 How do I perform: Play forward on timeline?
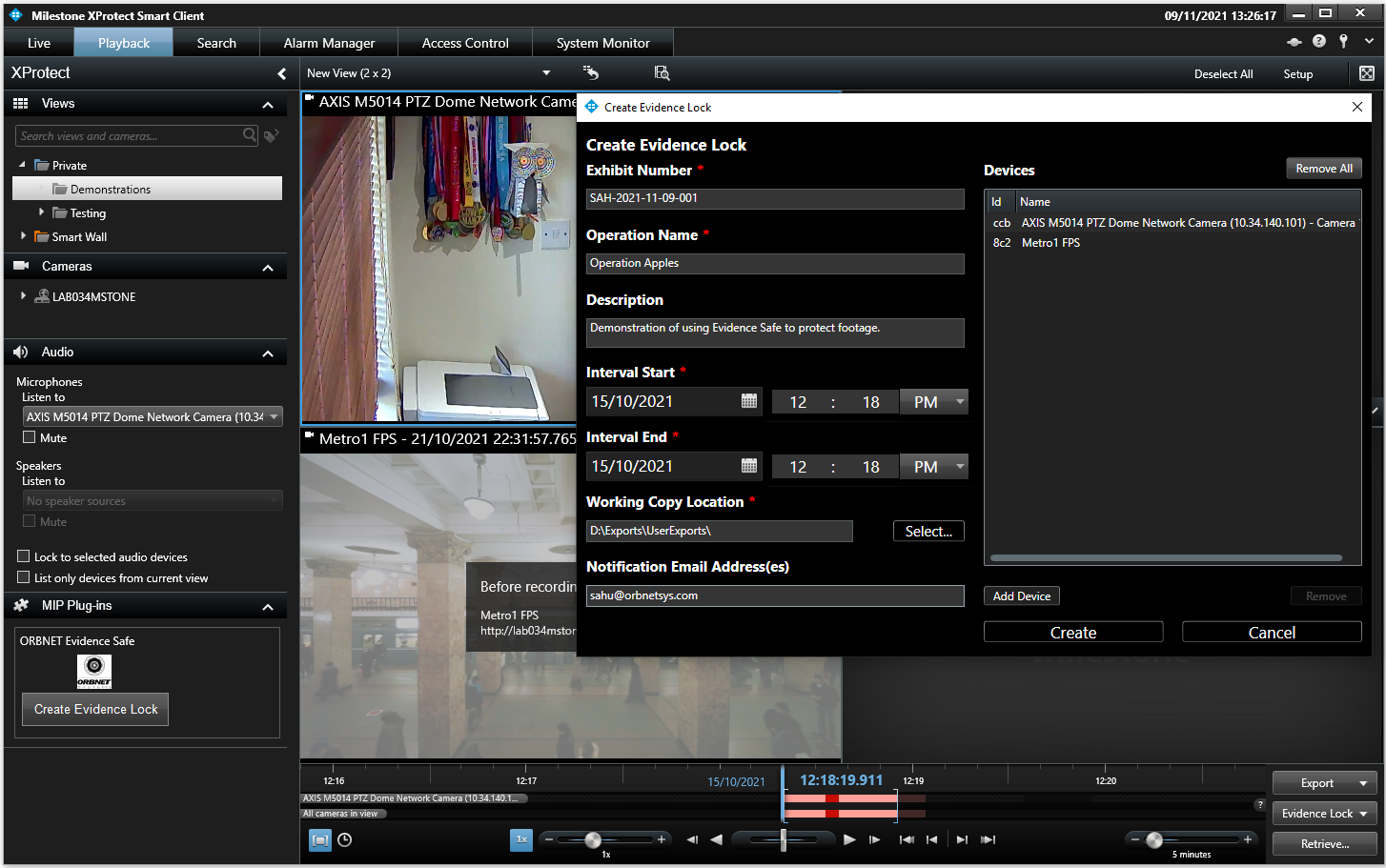tap(849, 839)
